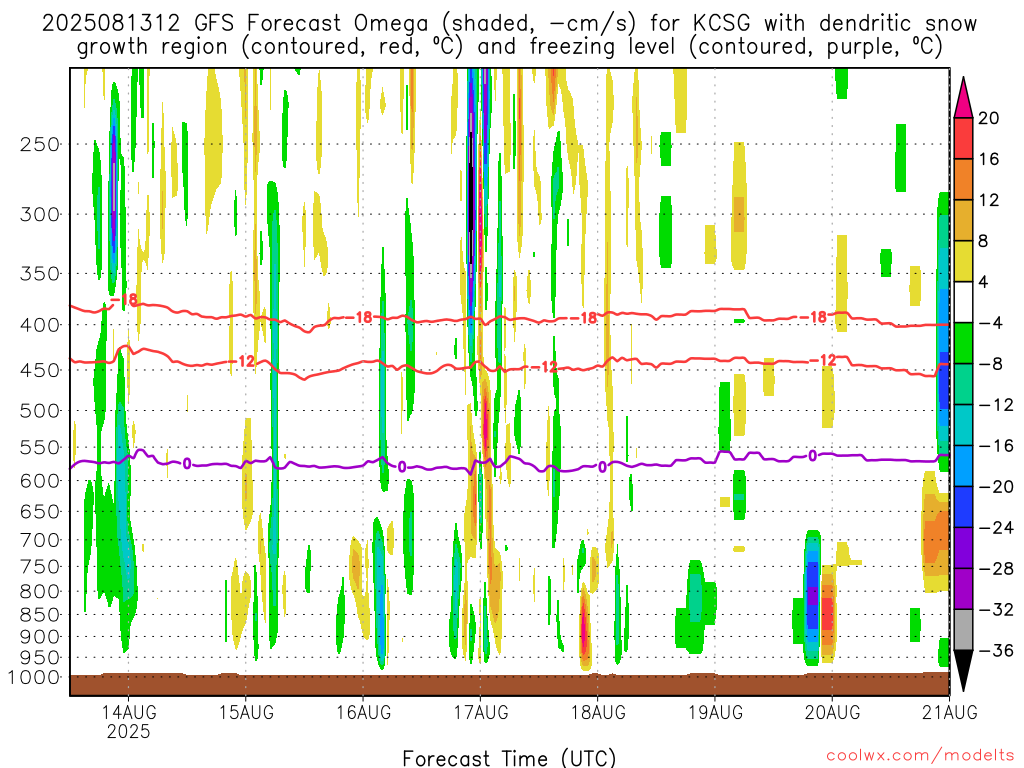Image resolution: width=1024 pixels, height=768 pixels.
Task: Click the 950 pressure axis label
Action: pos(40,658)
